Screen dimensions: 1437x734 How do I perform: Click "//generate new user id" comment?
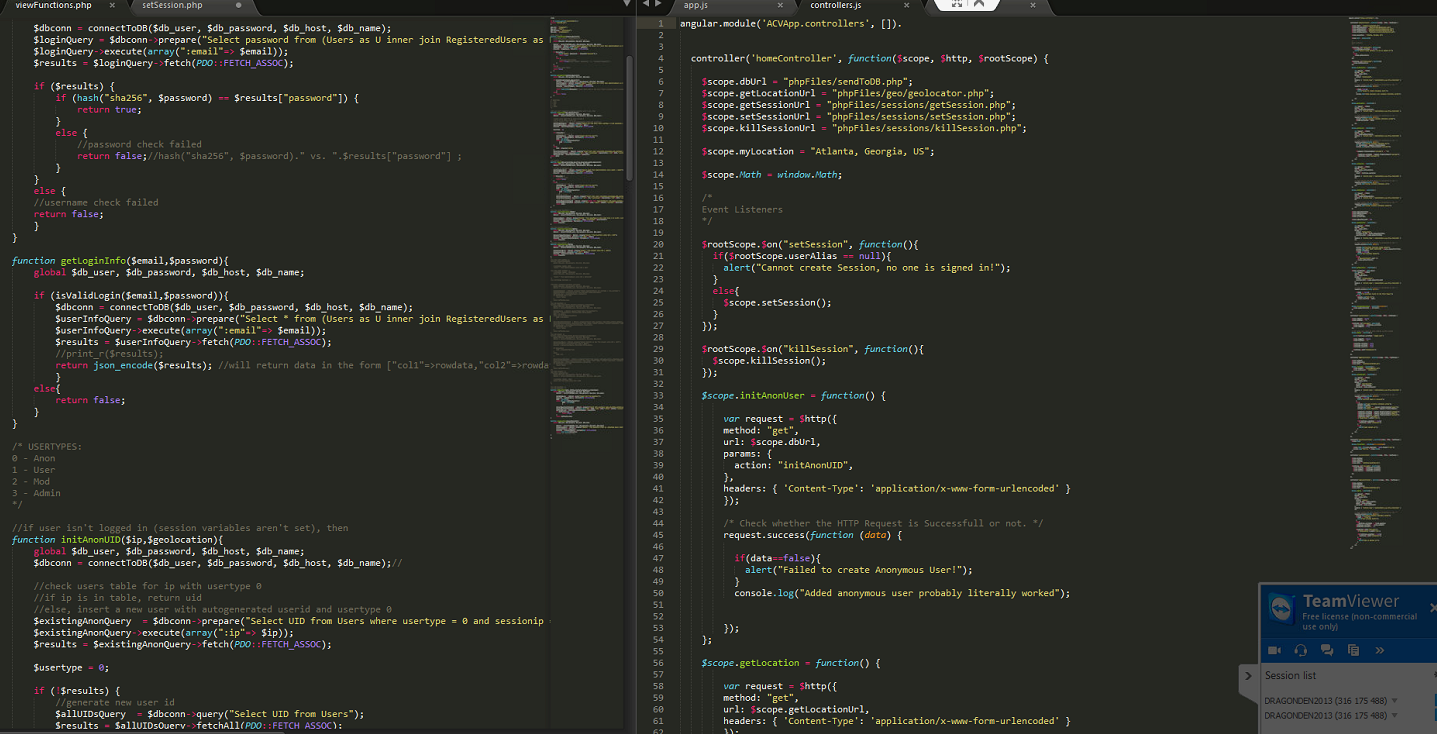(x=115, y=702)
